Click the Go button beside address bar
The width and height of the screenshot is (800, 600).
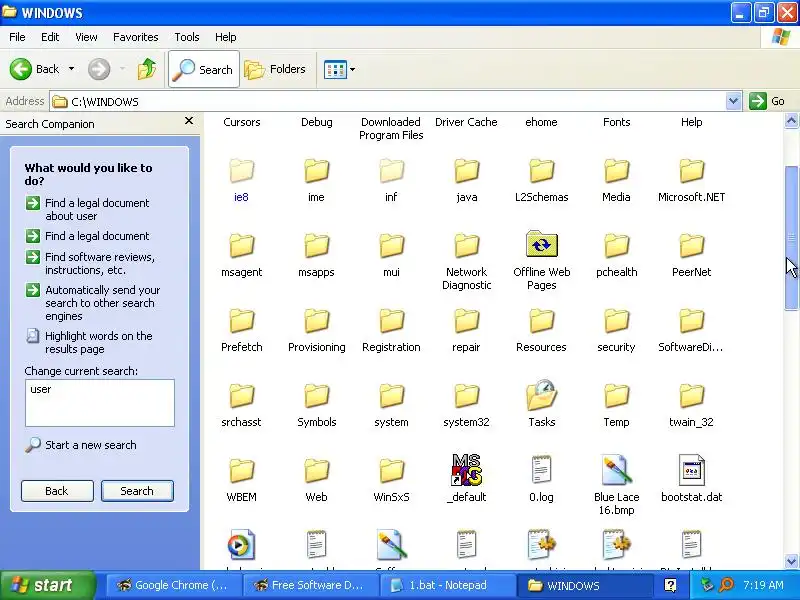tap(767, 101)
